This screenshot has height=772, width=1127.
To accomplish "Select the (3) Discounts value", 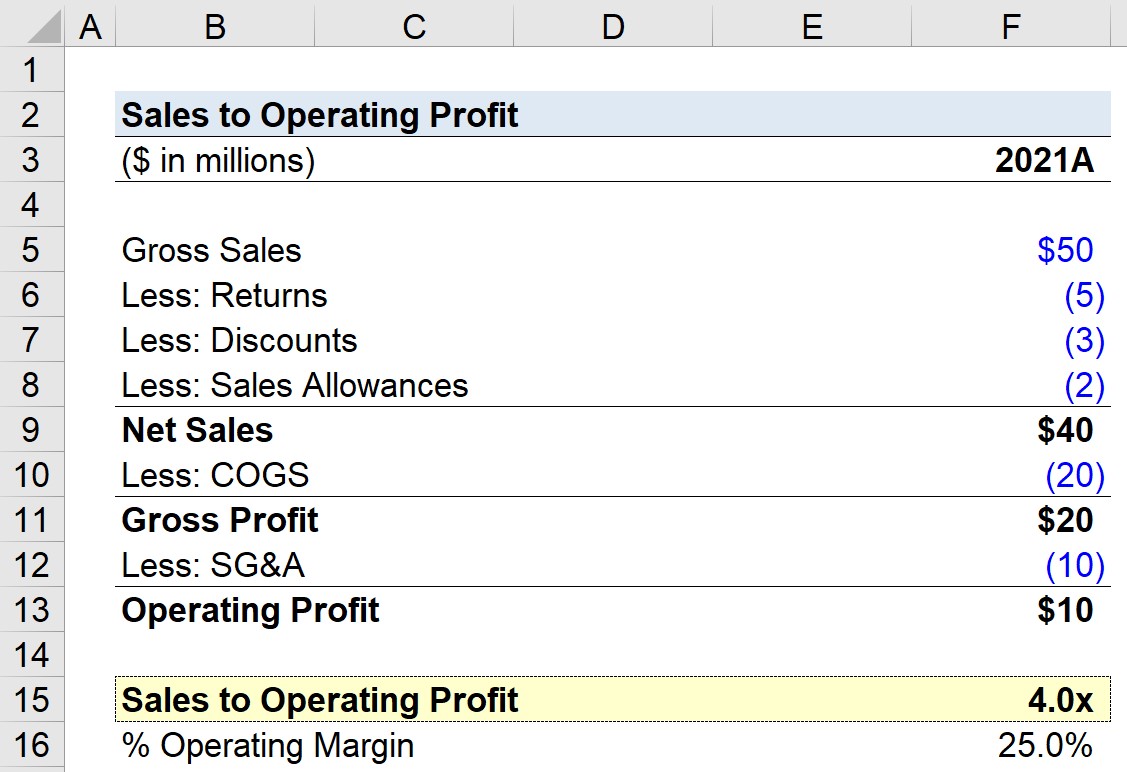I will click(1084, 341).
